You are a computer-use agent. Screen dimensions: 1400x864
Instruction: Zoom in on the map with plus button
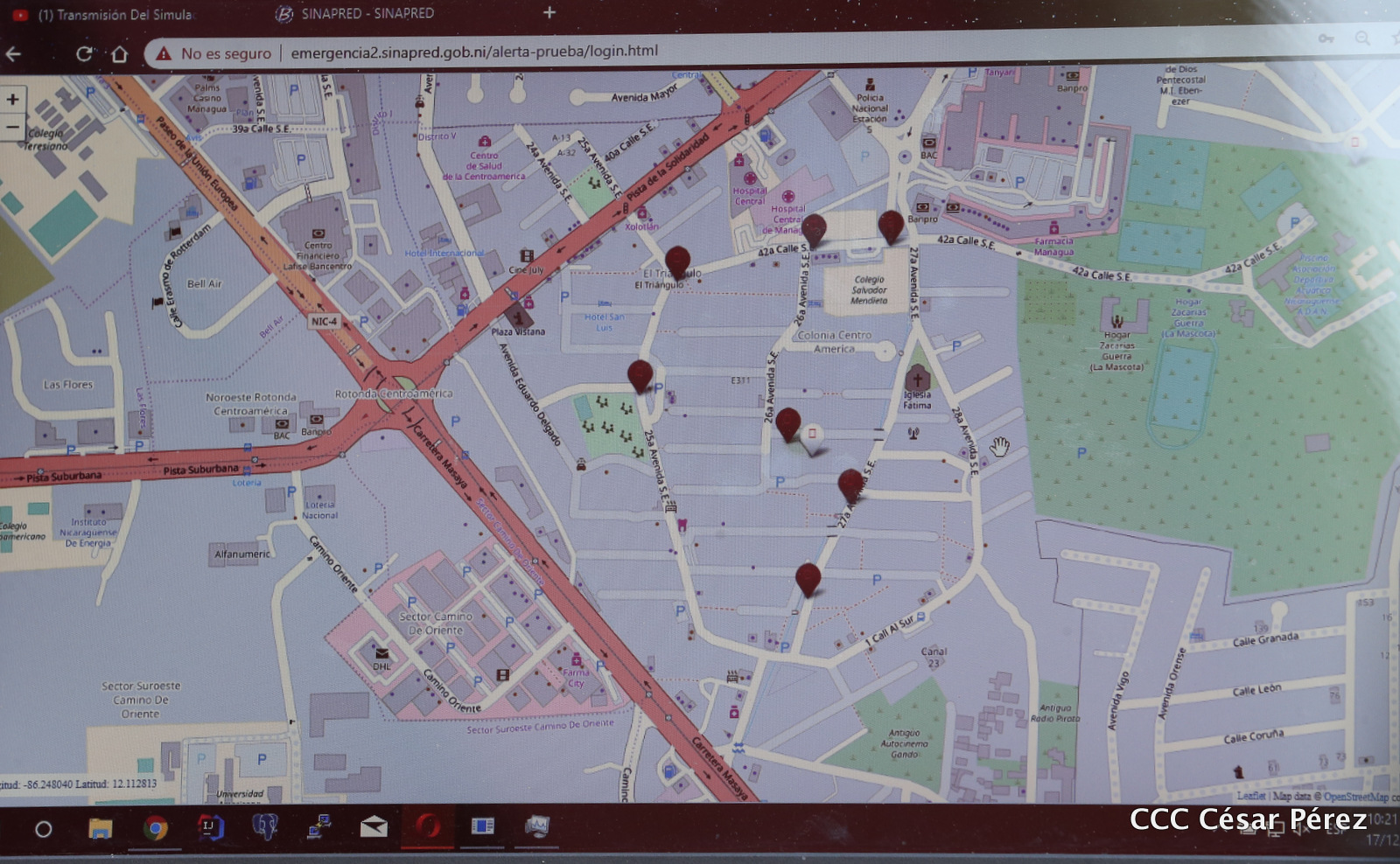pyautogui.click(x=12, y=99)
